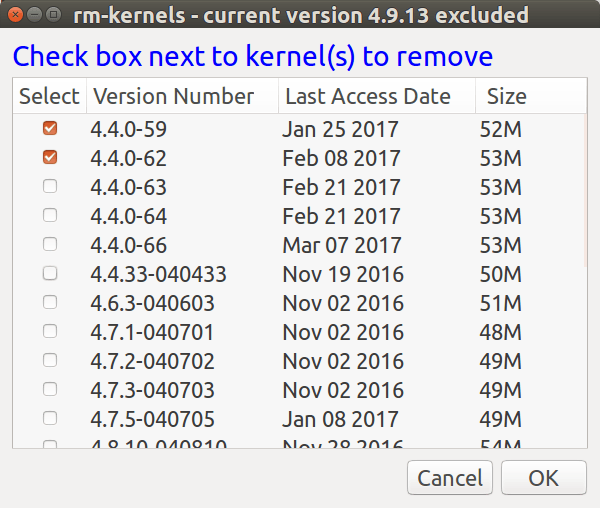Uncheck the 4.4.0-62 kernel checkbox

50,158
